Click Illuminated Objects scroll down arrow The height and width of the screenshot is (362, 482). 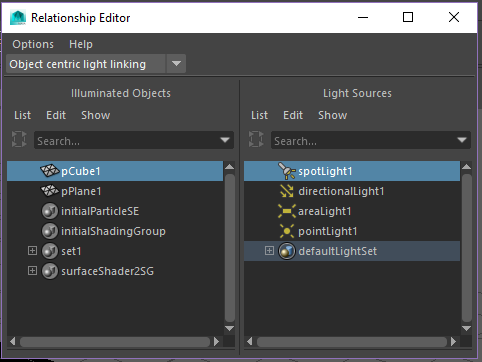point(229,329)
